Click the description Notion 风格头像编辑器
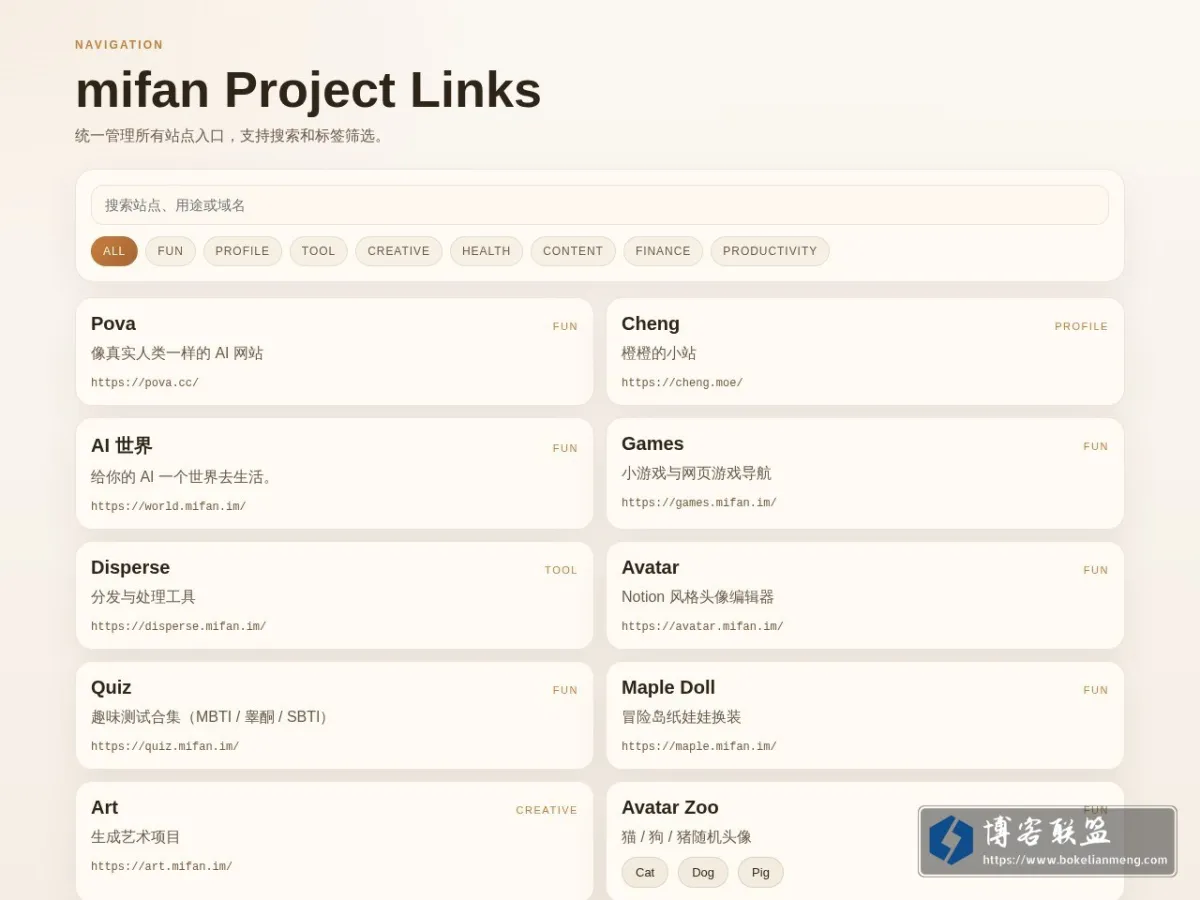 pos(698,597)
